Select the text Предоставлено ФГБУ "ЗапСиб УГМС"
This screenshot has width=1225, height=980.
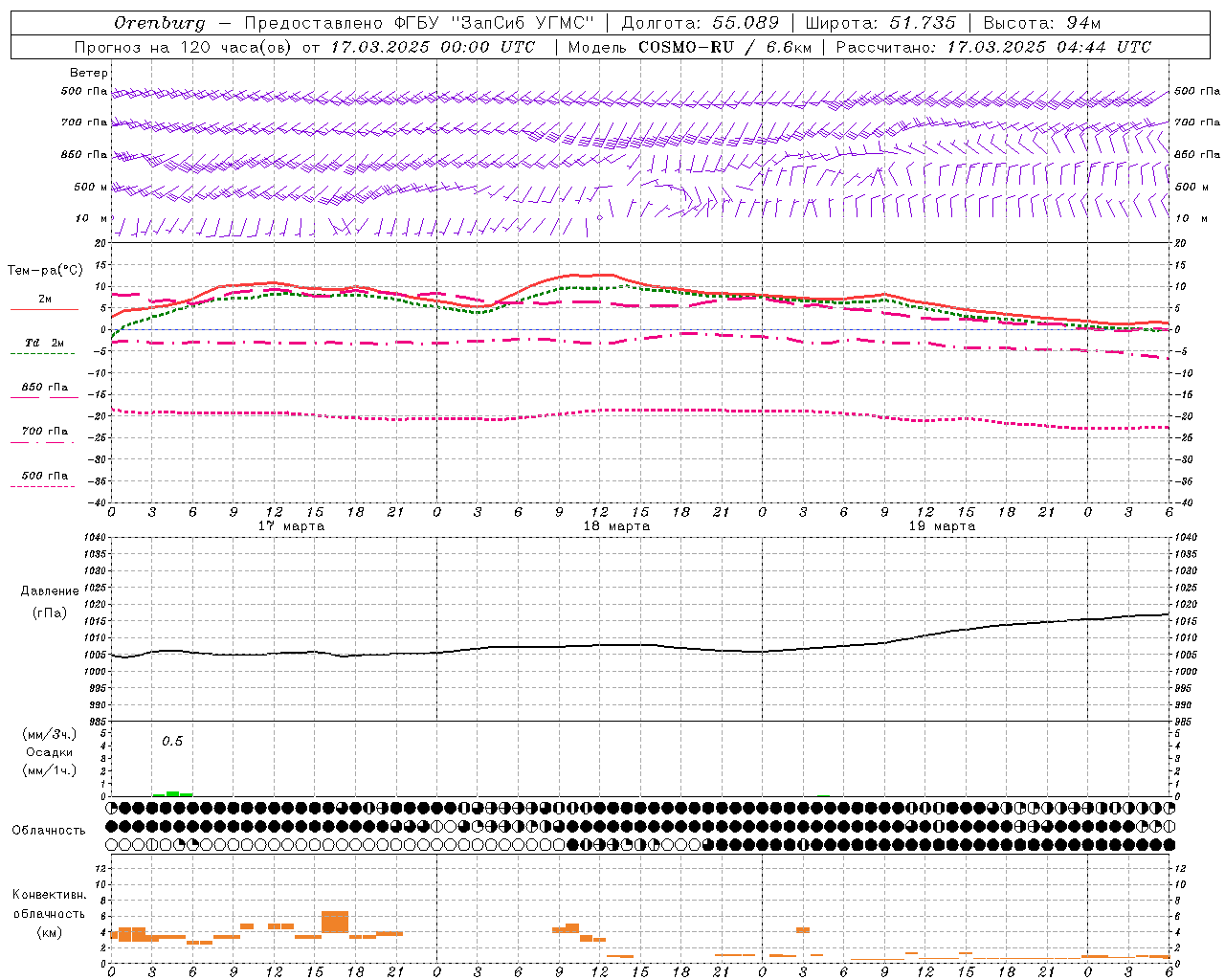419,23
